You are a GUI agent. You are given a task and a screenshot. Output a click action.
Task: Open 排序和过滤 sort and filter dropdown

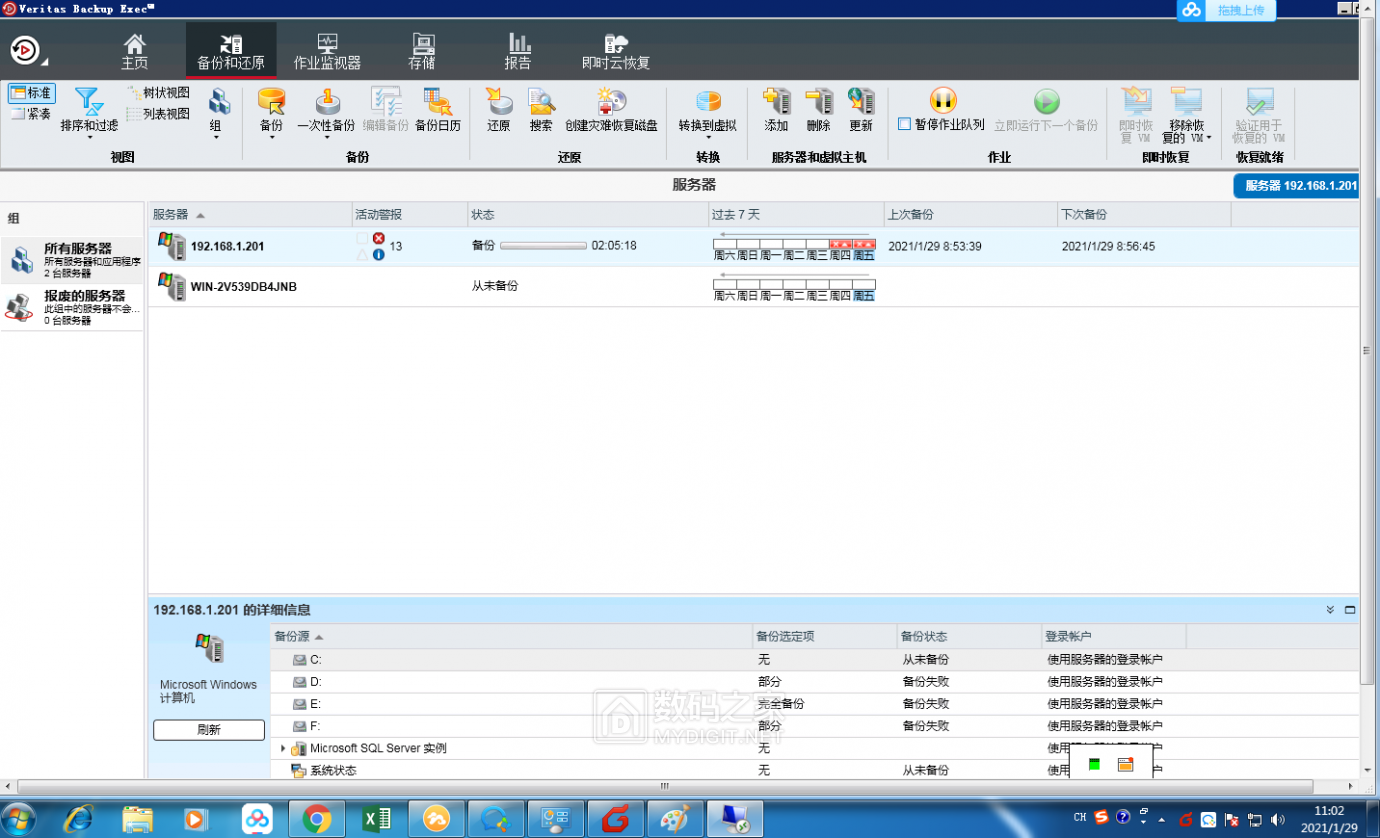point(89,112)
